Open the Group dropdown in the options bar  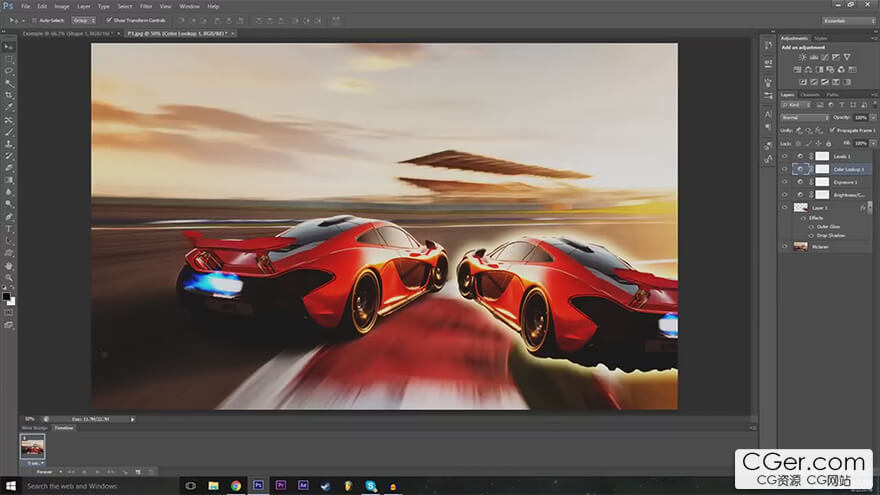[x=83, y=20]
